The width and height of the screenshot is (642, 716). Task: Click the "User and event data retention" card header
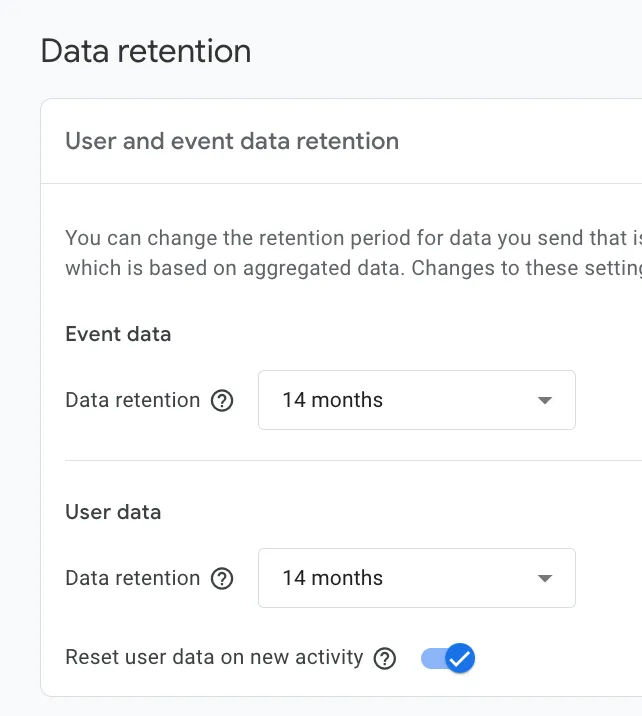tap(232, 141)
